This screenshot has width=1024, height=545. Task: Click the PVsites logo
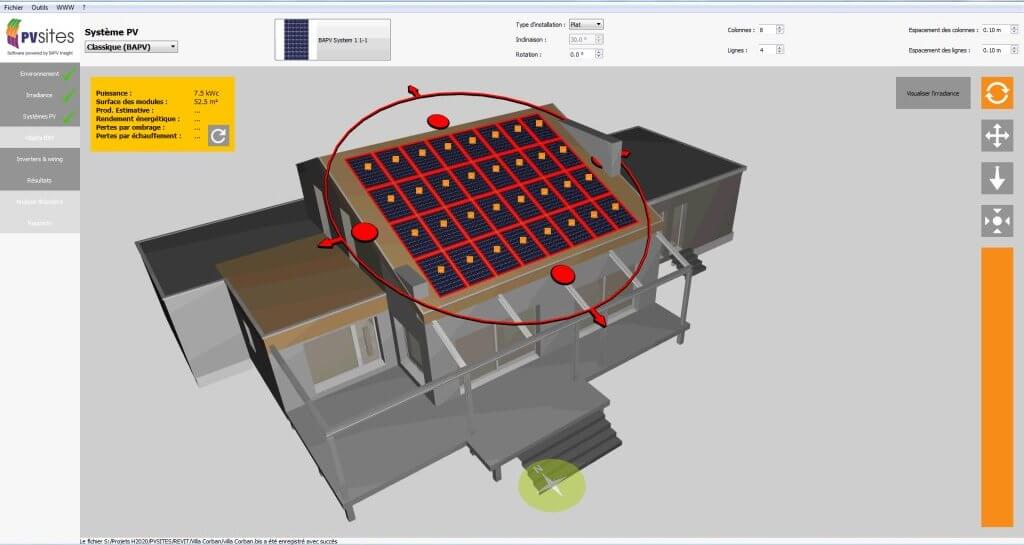pyautogui.click(x=39, y=37)
